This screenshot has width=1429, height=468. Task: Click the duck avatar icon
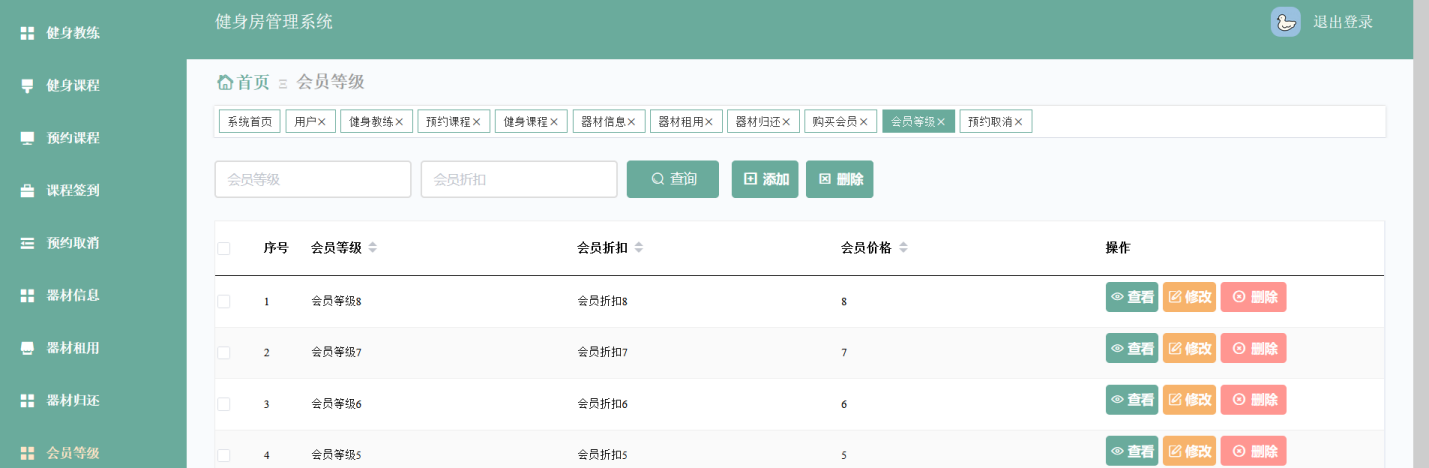pyautogui.click(x=1285, y=22)
